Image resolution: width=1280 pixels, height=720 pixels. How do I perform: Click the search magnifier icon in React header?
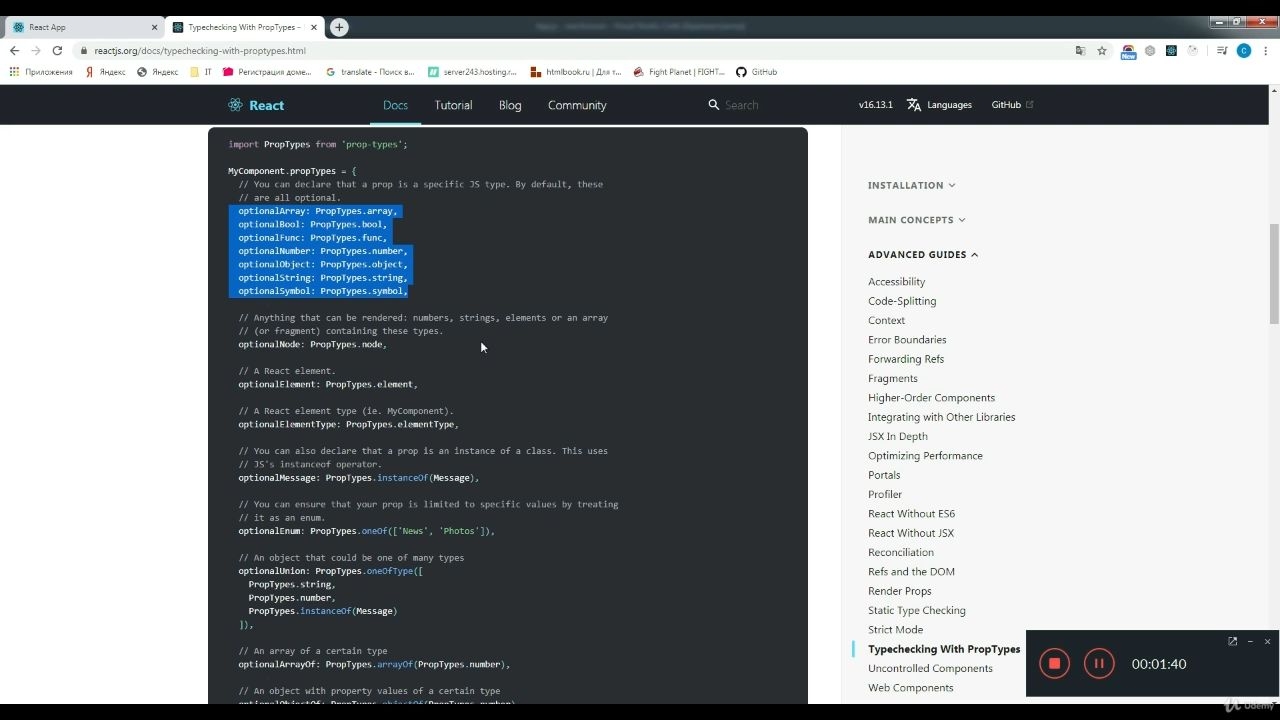pyautogui.click(x=713, y=105)
